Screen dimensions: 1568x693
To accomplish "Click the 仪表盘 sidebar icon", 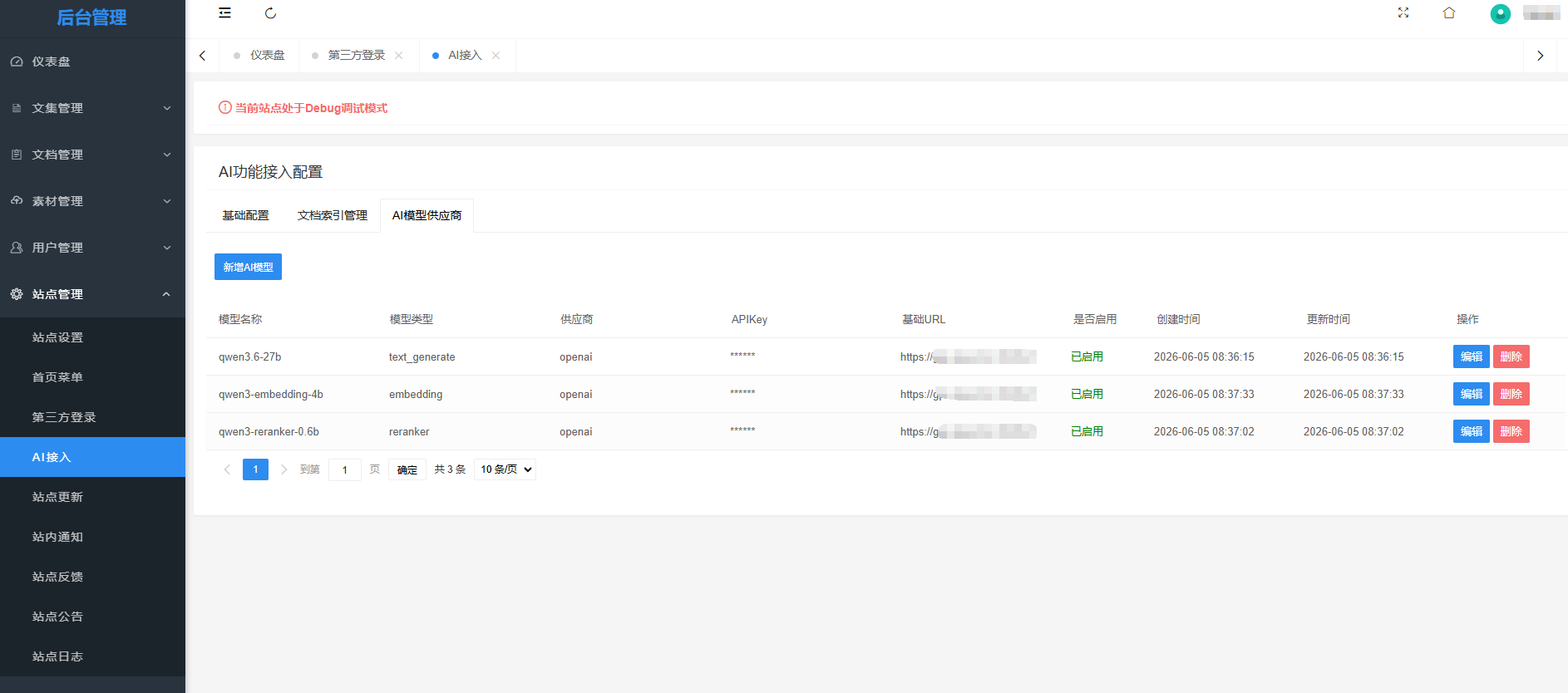I will (17, 61).
